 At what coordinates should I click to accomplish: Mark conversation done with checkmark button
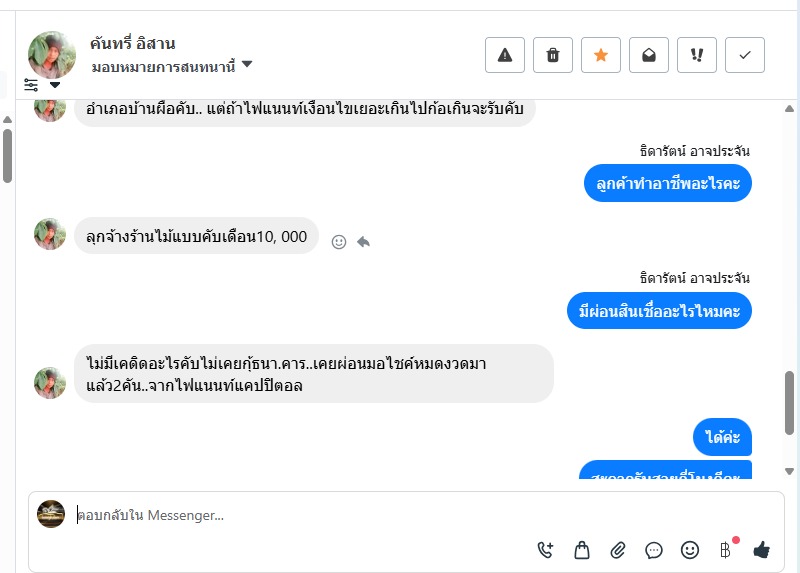click(745, 56)
